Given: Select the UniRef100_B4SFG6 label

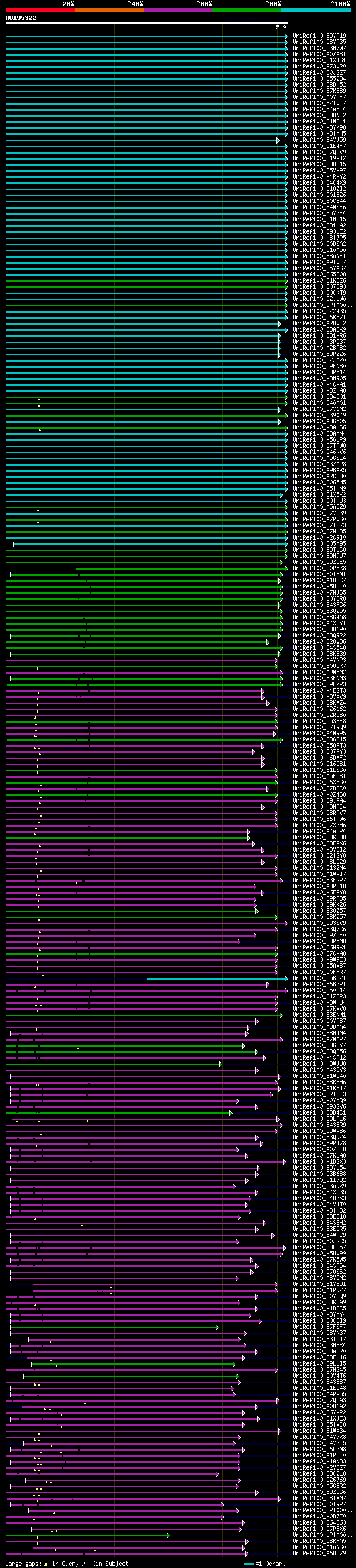Looking at the screenshot, I should pyautogui.click(x=319, y=605).
